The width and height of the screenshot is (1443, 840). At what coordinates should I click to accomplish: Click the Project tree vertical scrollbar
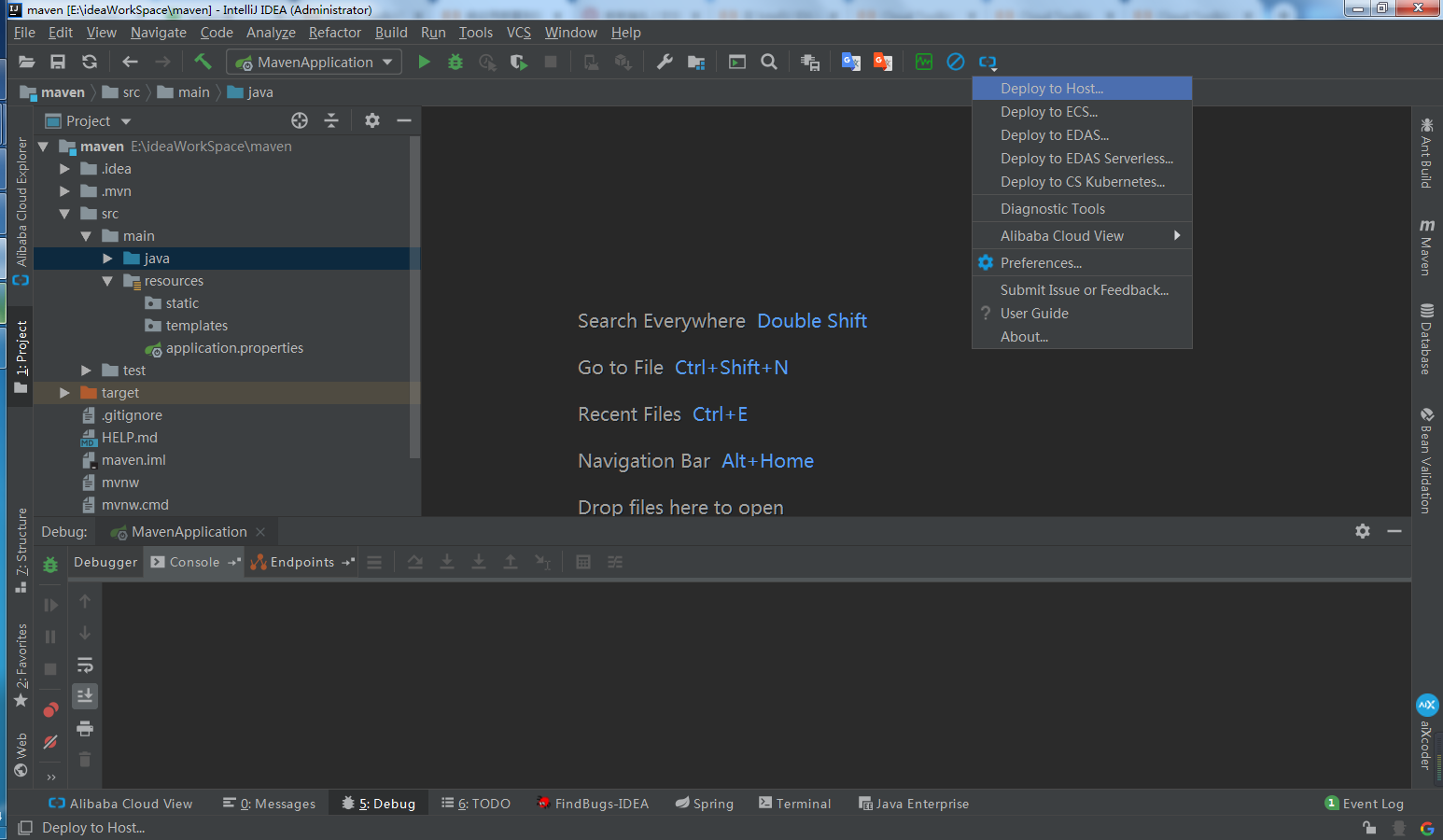414,297
